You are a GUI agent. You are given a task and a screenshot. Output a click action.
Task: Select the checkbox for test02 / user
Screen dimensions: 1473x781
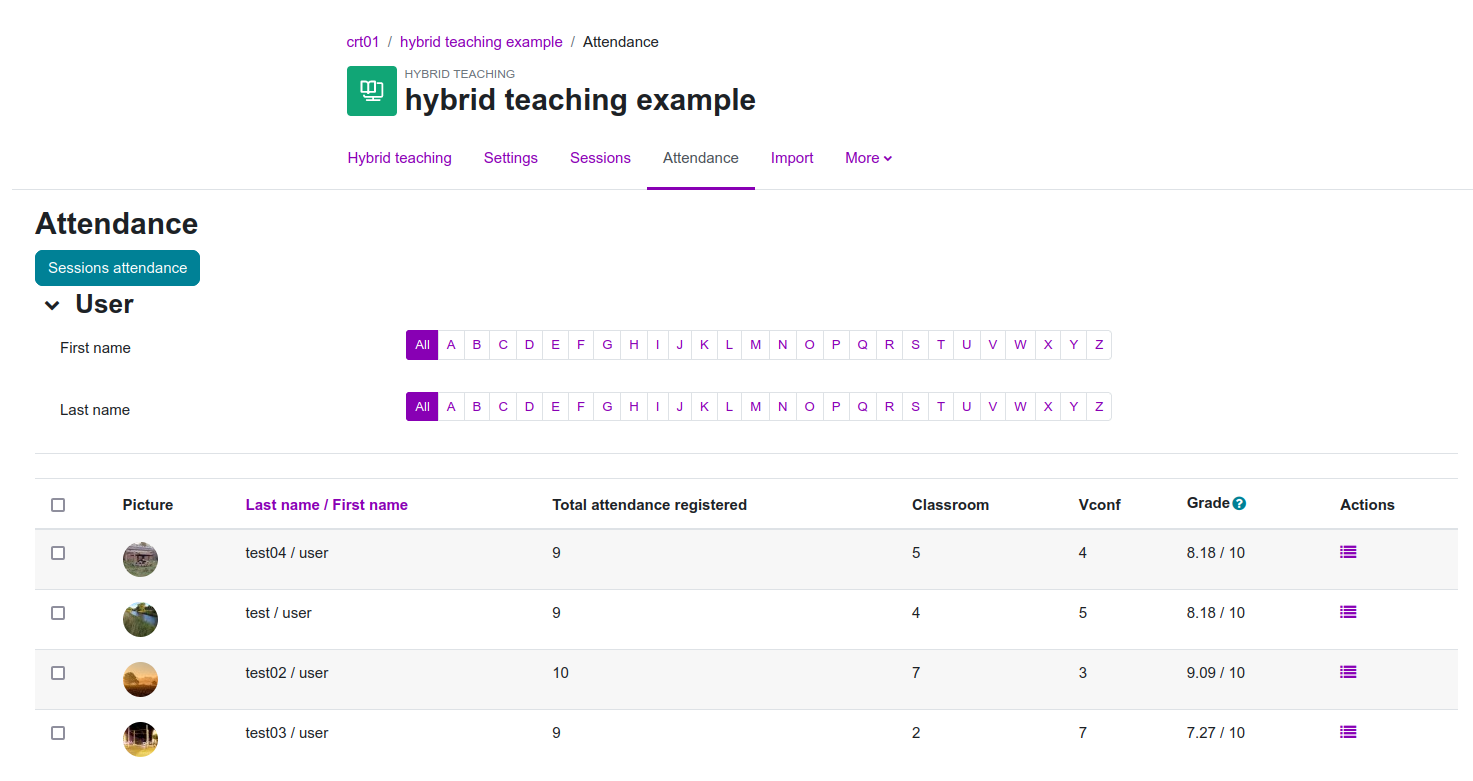click(x=58, y=673)
